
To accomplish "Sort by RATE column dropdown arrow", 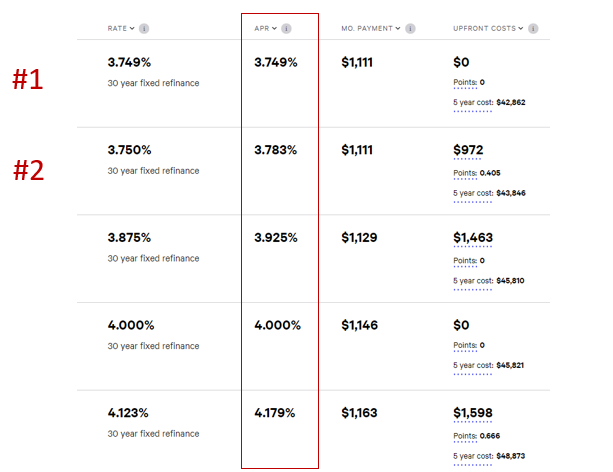I will pos(132,29).
